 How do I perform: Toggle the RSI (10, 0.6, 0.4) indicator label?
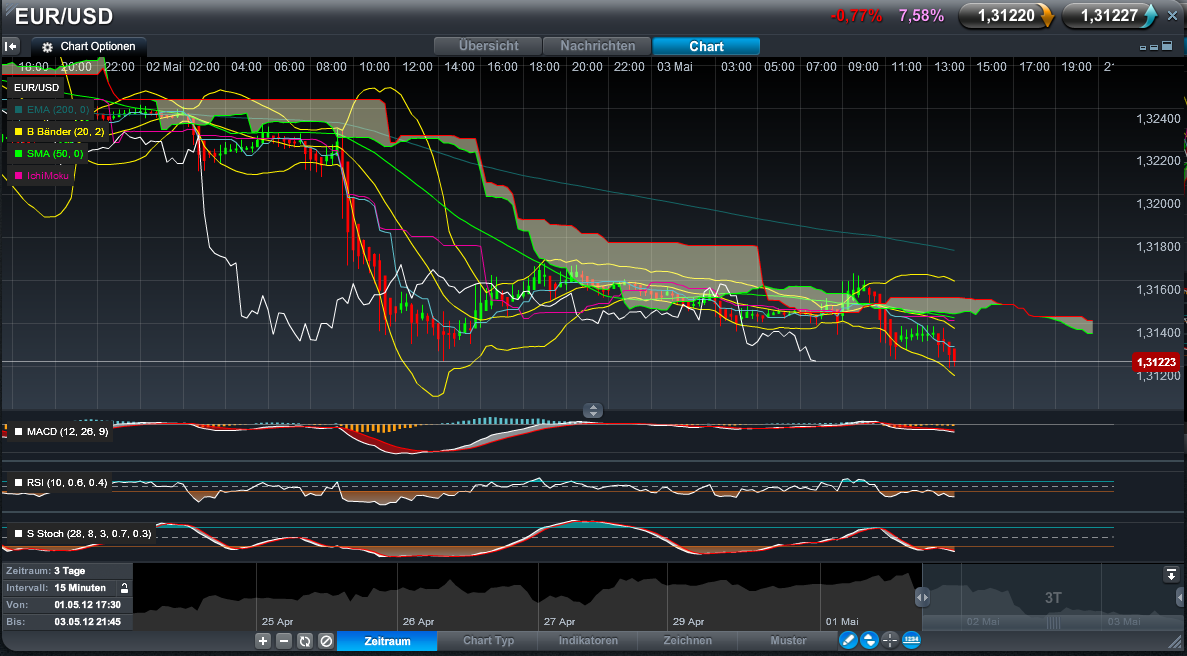(x=61, y=483)
